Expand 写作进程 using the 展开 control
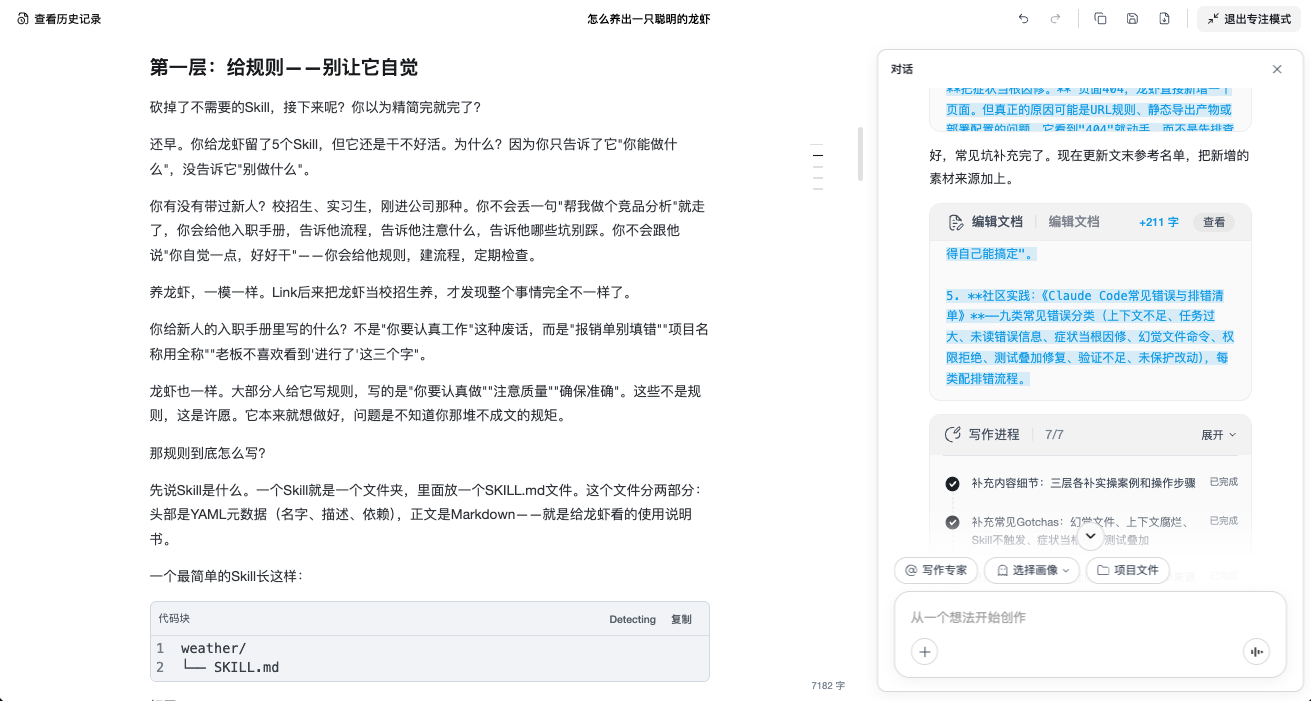Screen dimensions: 1311x701 pos(1218,435)
